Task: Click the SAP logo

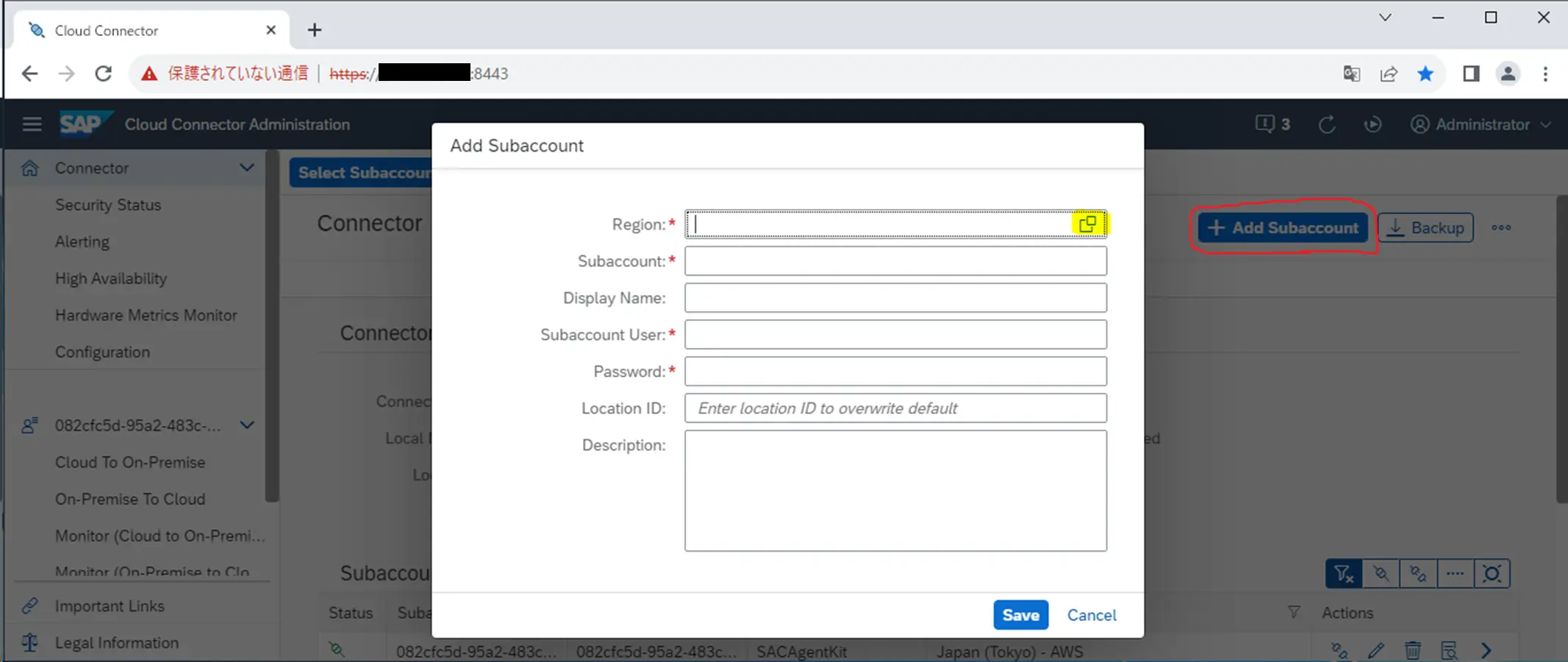Action: (x=86, y=124)
